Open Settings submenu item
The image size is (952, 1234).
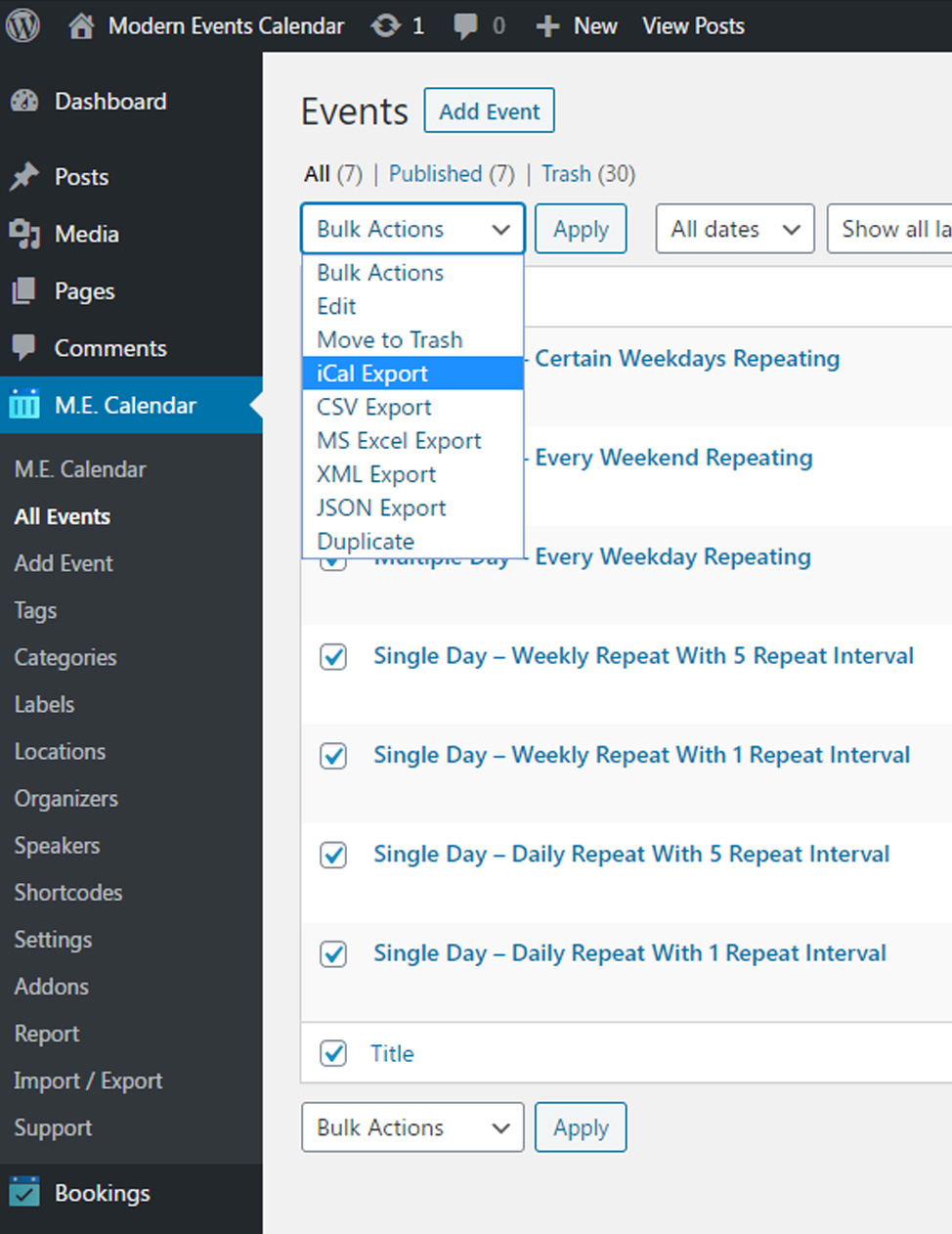tap(53, 940)
